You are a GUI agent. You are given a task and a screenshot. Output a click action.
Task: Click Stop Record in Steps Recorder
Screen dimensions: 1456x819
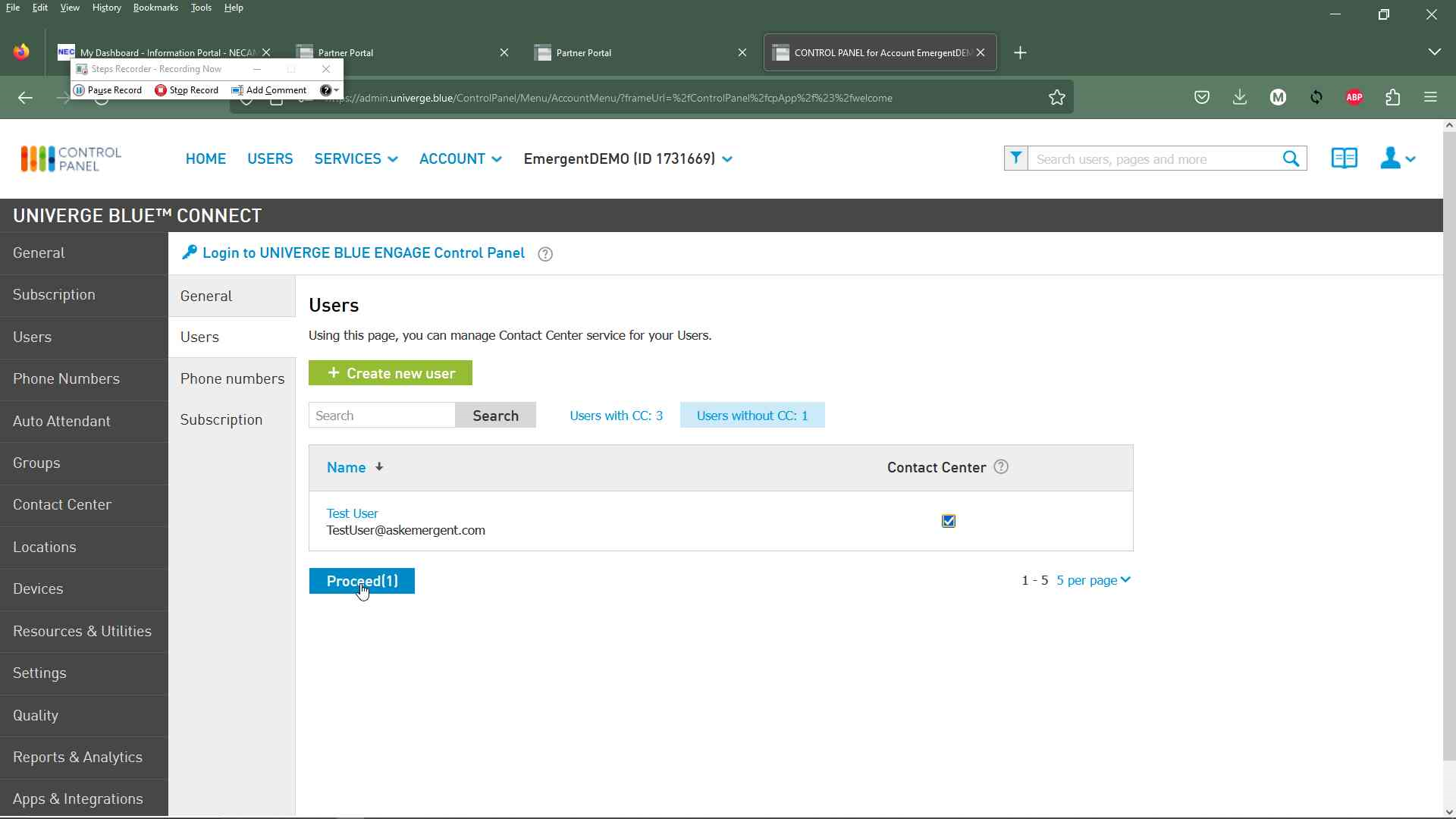click(187, 90)
